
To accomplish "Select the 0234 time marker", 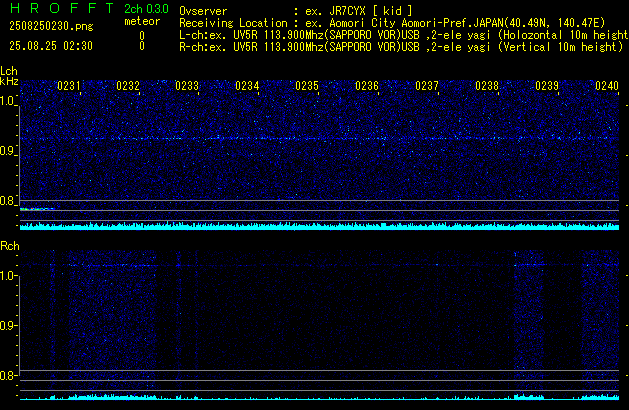I will tap(247, 86).
